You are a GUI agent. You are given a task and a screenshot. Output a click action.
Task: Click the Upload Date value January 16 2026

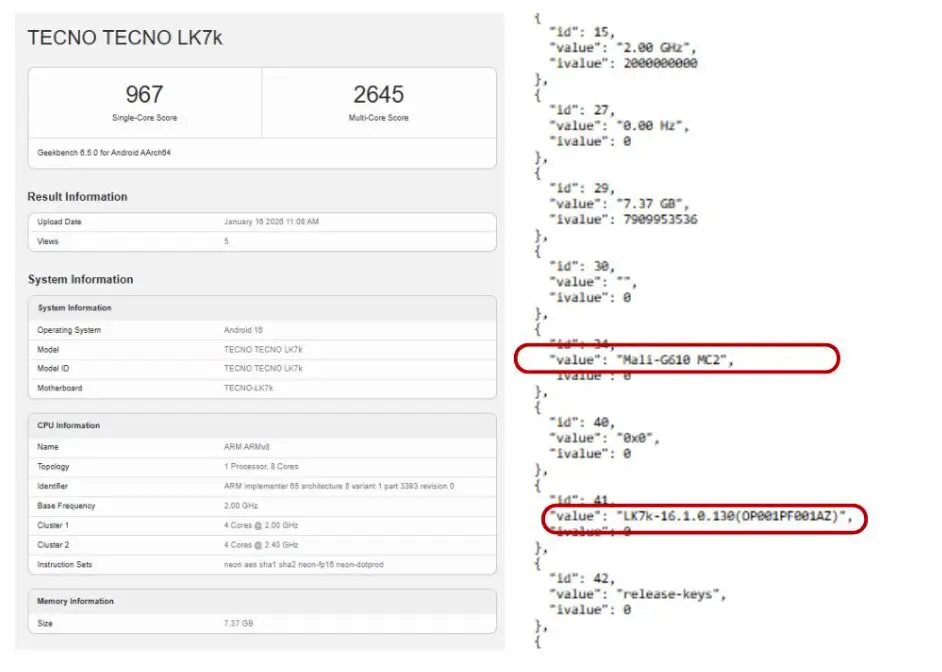point(271,222)
